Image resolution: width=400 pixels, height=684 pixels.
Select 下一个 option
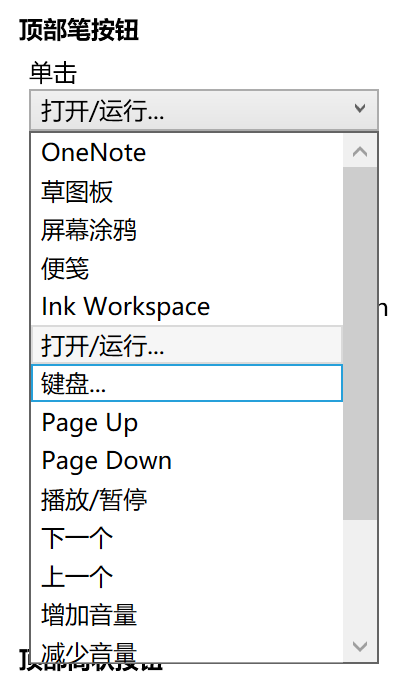point(187,537)
